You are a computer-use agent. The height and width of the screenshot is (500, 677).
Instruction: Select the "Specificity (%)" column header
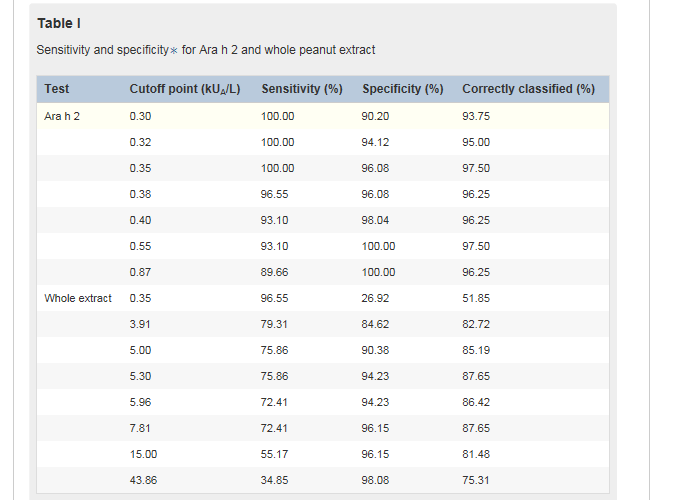[402, 89]
